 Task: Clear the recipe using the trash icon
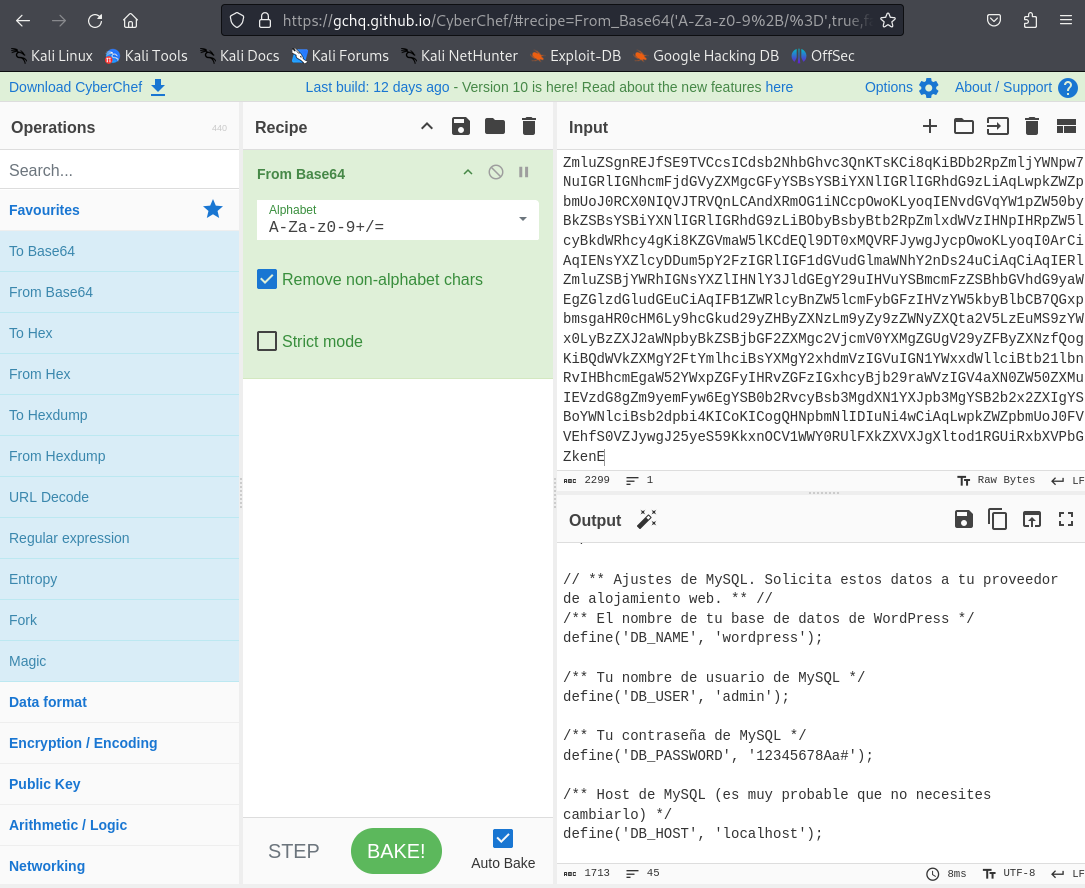(529, 126)
